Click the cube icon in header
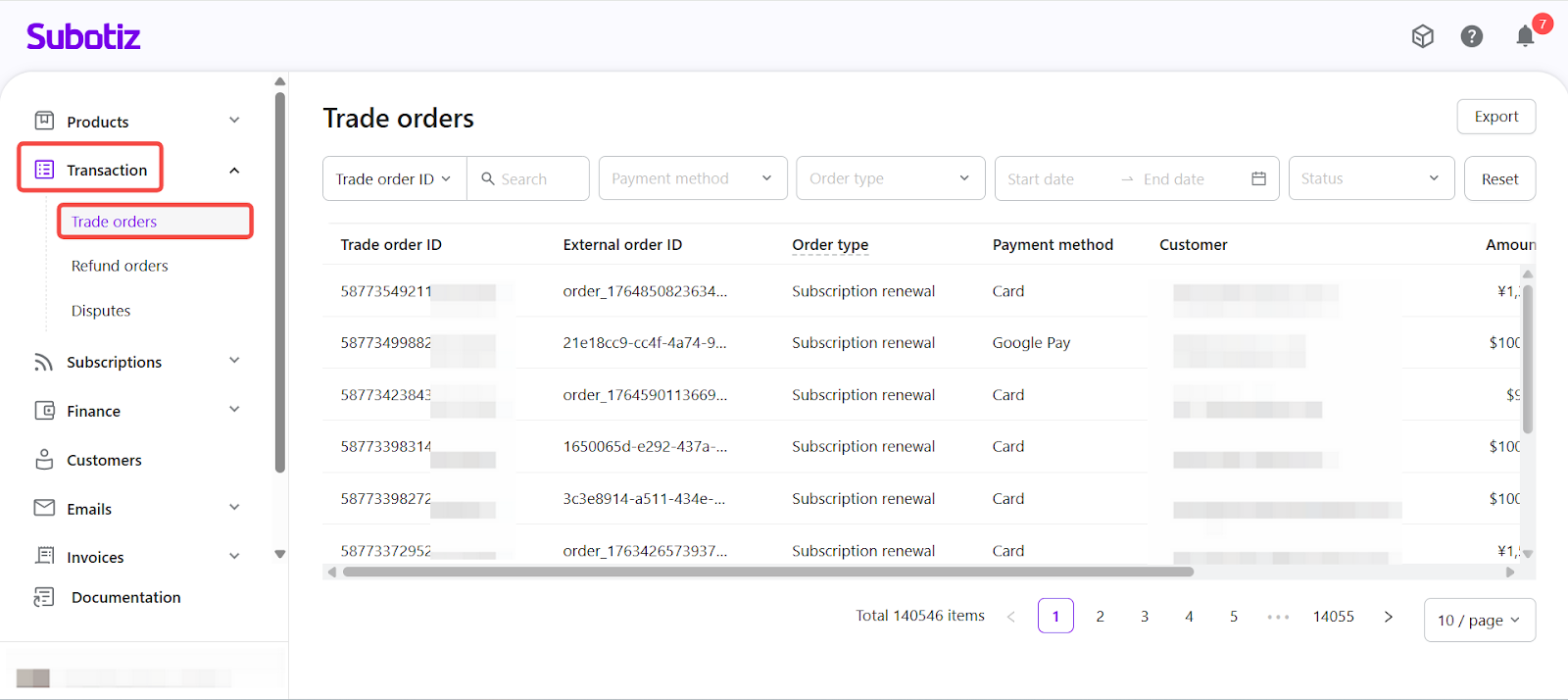1568x700 pixels. tap(1422, 37)
